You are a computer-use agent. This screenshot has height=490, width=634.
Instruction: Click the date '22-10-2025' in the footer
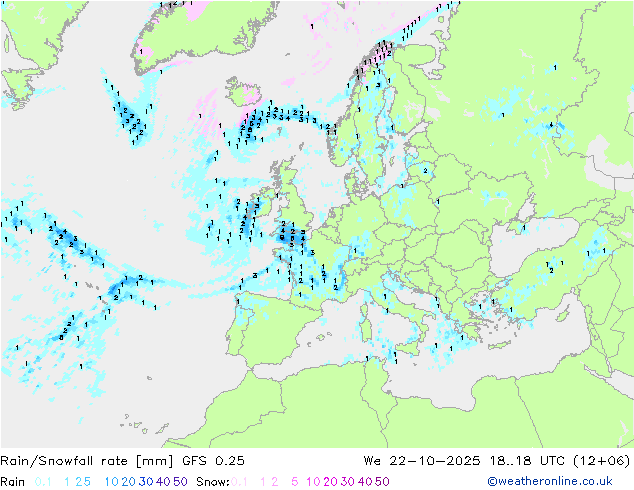pyautogui.click(x=435, y=461)
